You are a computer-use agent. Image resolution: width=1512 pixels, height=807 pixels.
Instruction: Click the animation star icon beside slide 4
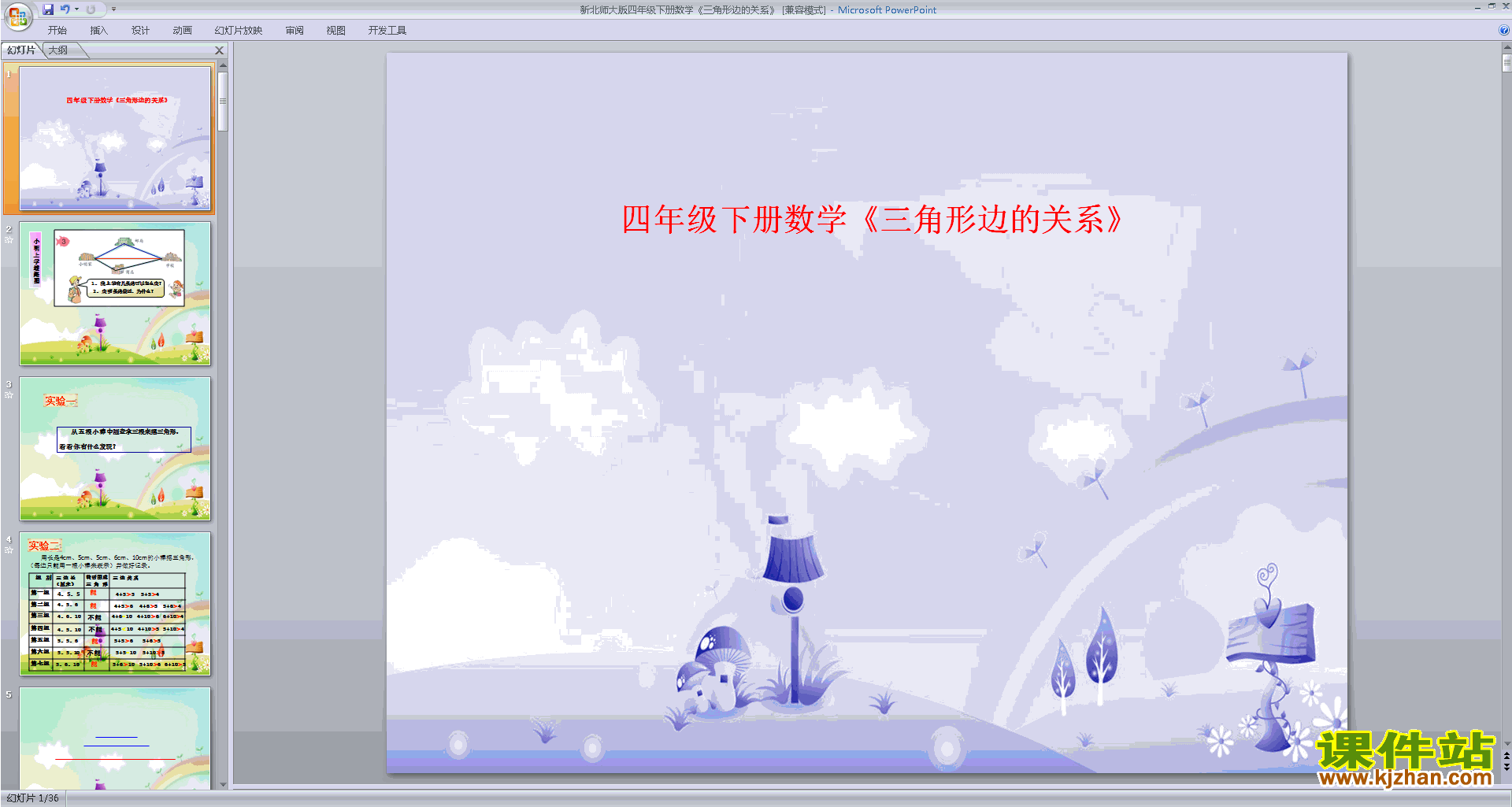9,550
